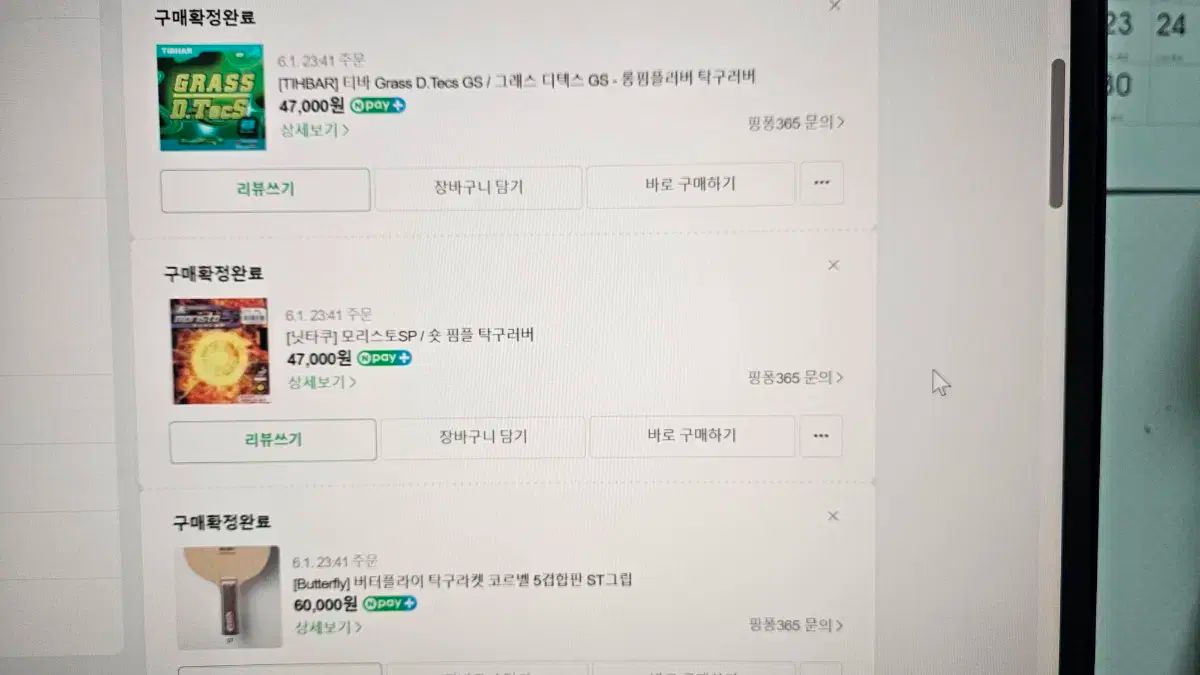This screenshot has height=675, width=1200.
Task: Dismiss the Butterfly racket order card with X
Action: click(x=832, y=516)
